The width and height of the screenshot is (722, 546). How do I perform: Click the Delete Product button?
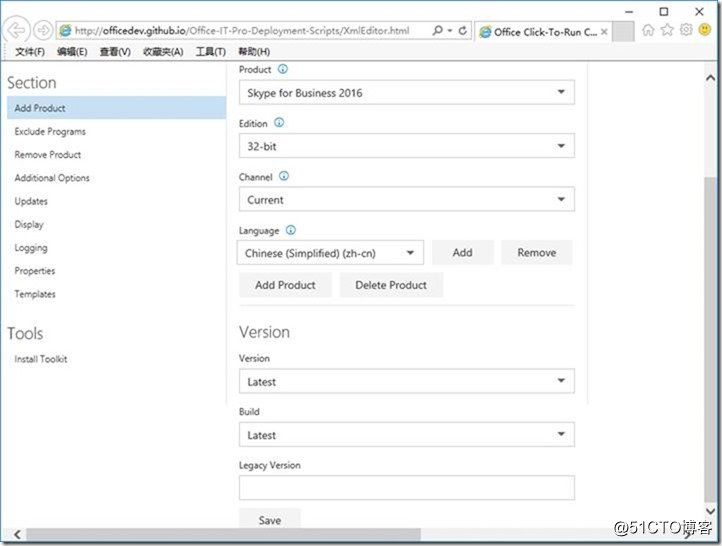click(391, 285)
